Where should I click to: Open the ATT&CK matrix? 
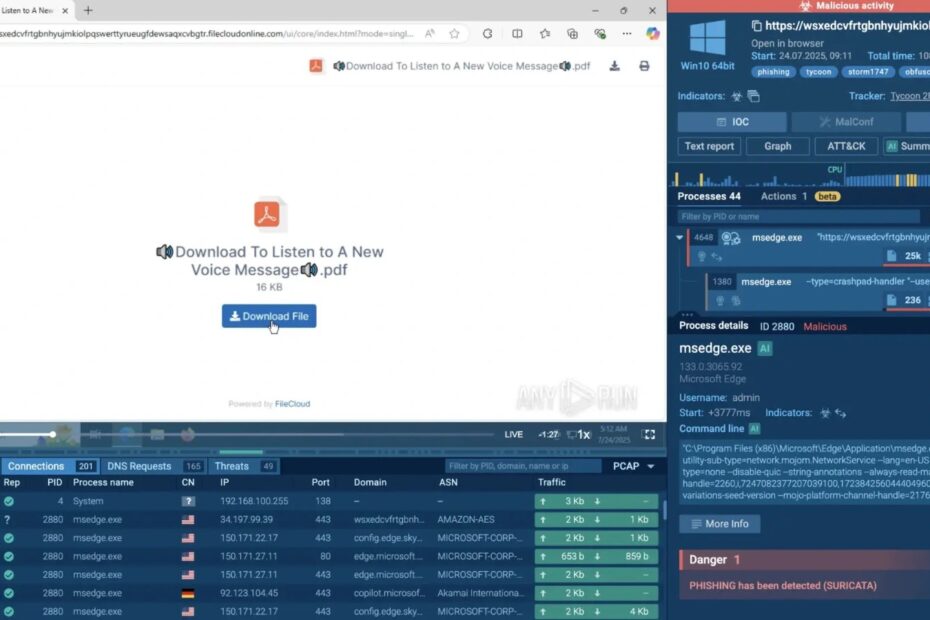(x=846, y=146)
